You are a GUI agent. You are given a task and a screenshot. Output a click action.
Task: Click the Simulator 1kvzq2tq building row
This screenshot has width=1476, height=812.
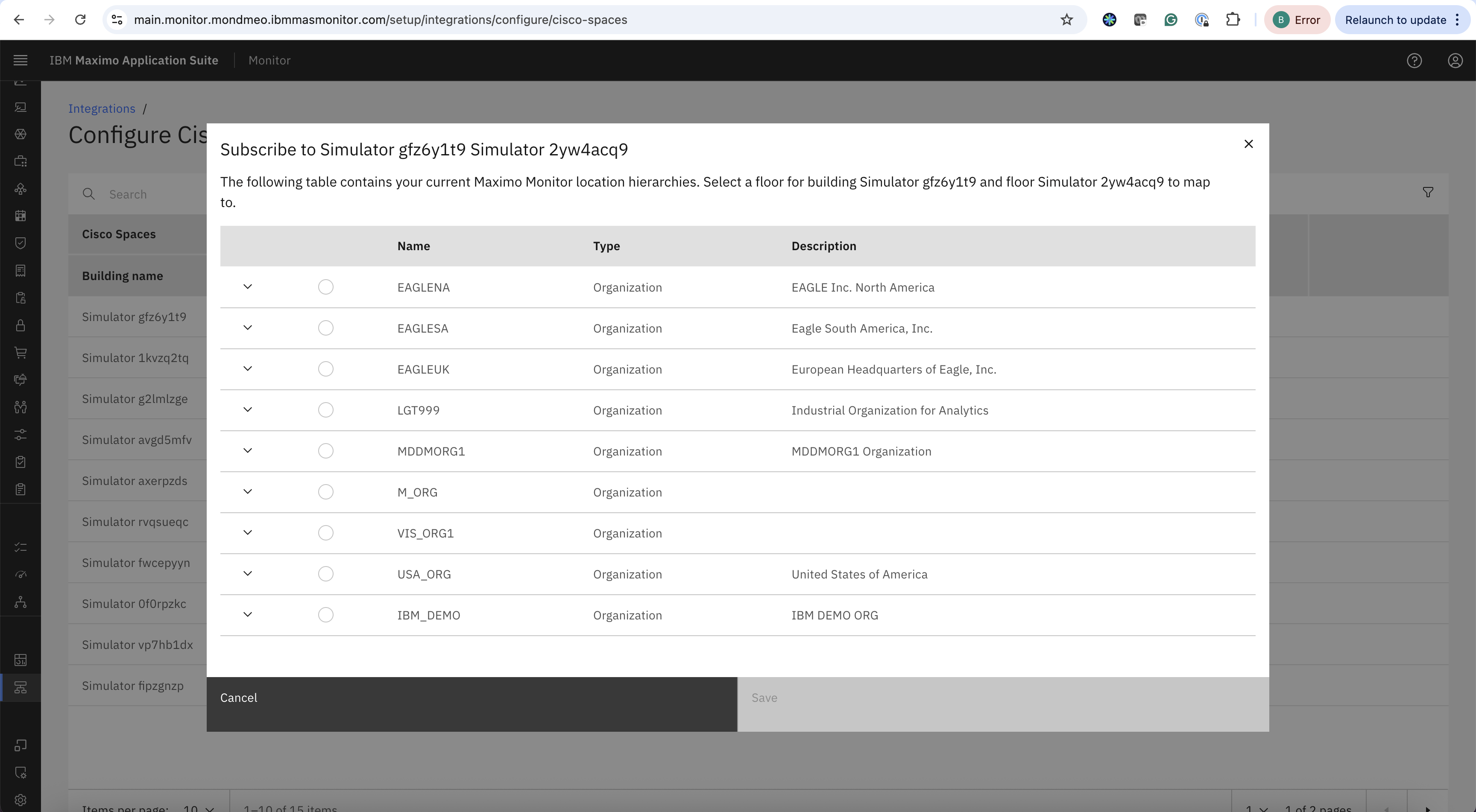pyautogui.click(x=138, y=358)
